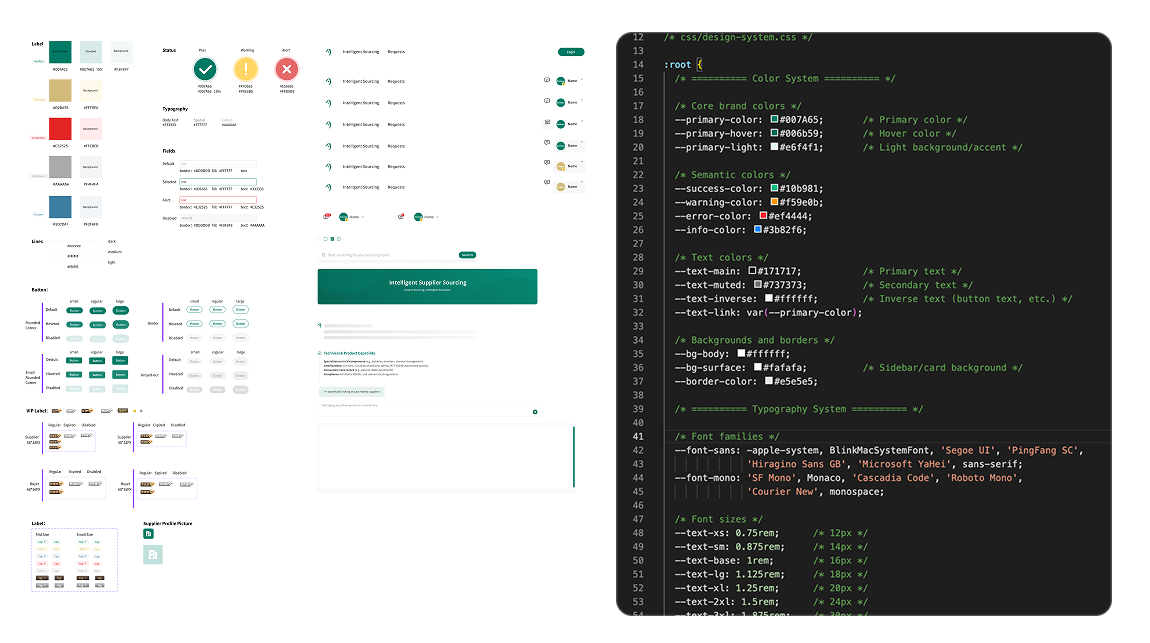Click the magnifier icon in the sourcing search bar
This screenshot has height=643, width=1150.
click(323, 255)
